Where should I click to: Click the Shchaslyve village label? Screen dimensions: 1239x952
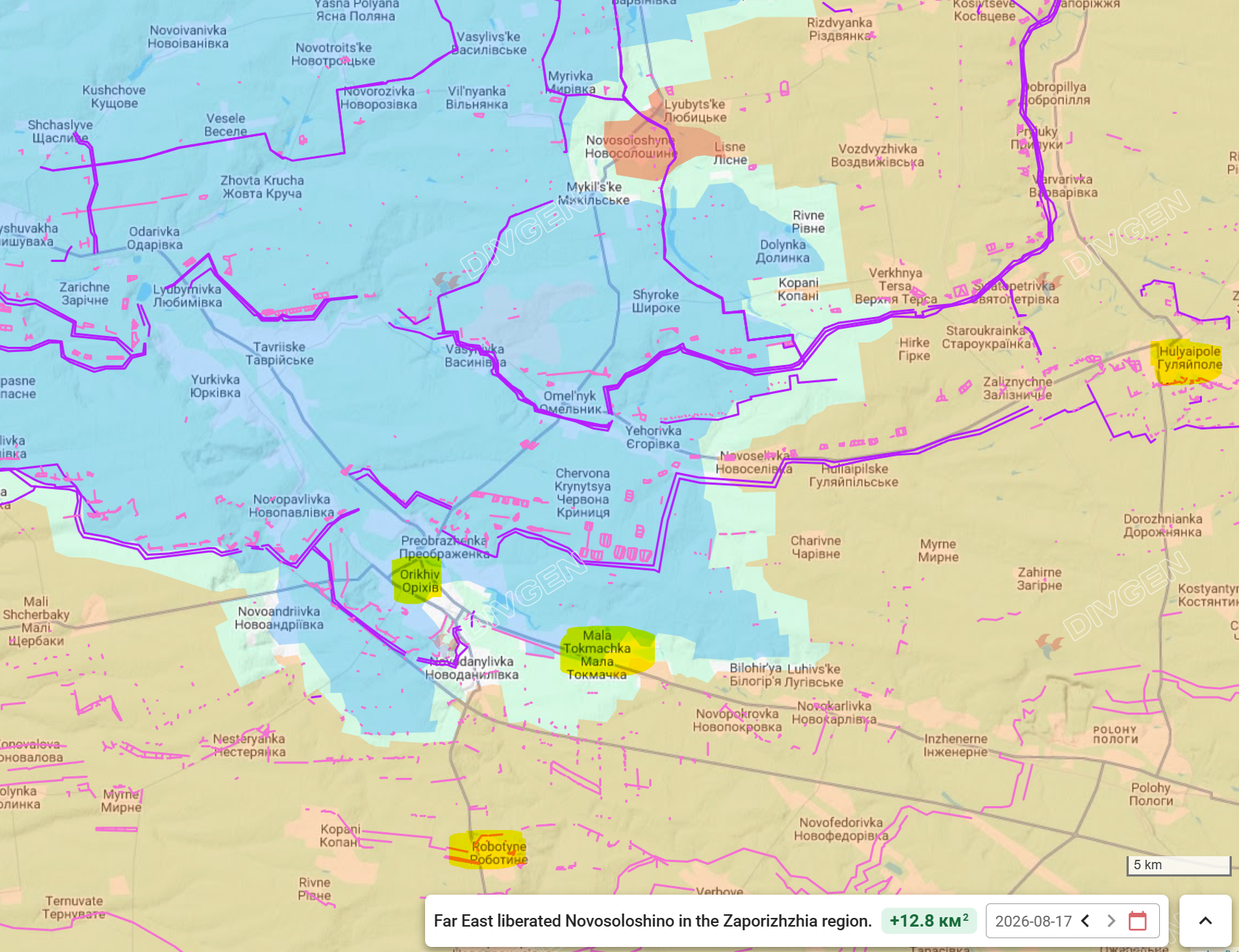[x=60, y=131]
